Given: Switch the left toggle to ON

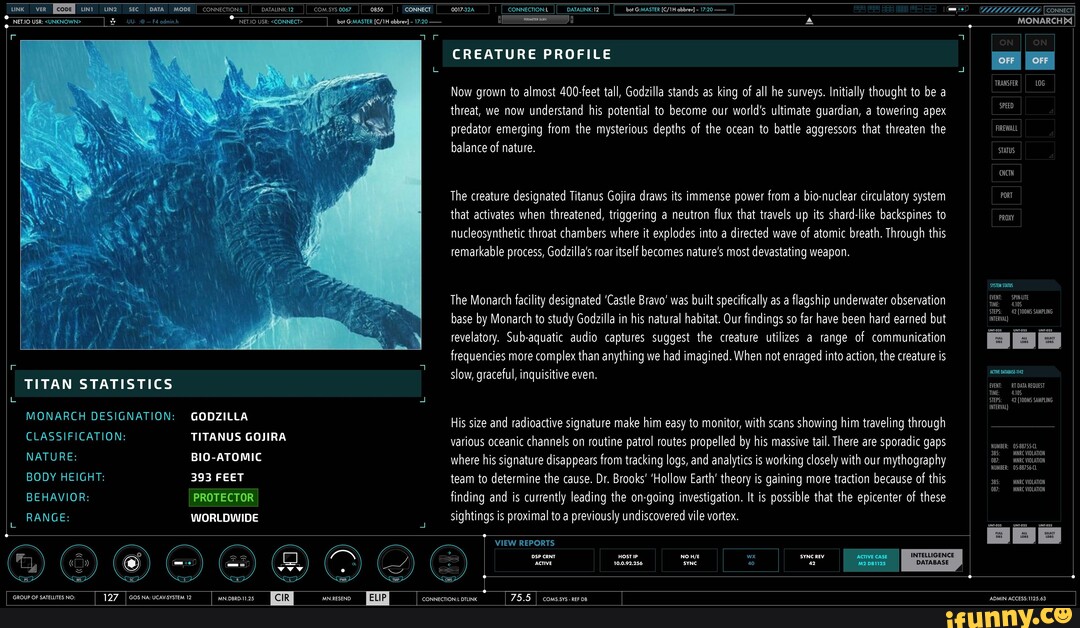Looking at the screenshot, I should pos(1006,42).
